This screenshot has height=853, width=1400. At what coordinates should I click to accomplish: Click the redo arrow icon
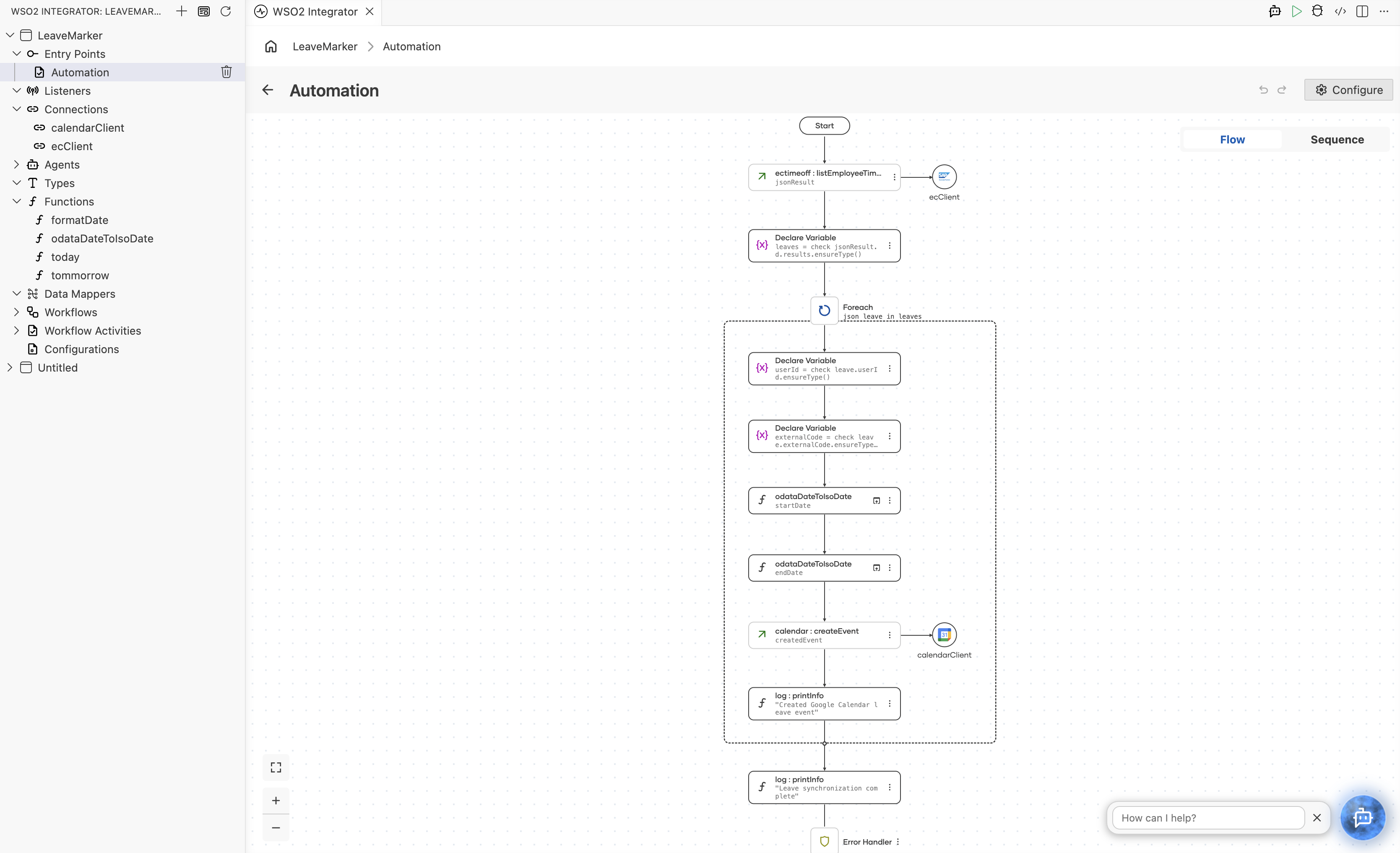(1282, 90)
